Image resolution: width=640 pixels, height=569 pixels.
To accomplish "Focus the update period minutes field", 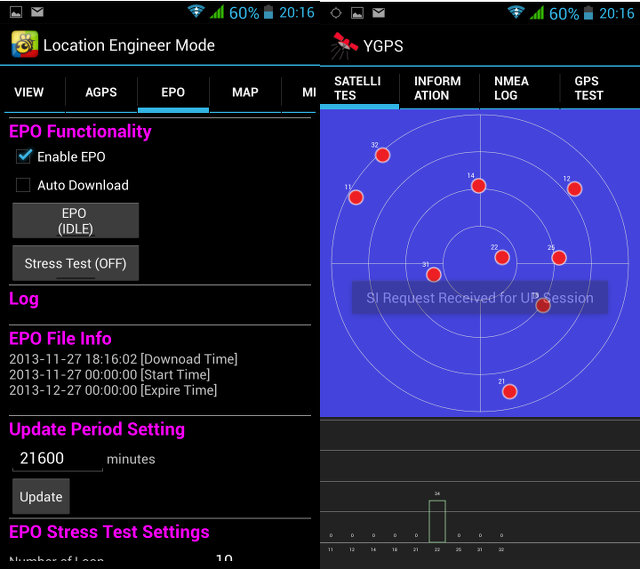I will click(x=58, y=458).
